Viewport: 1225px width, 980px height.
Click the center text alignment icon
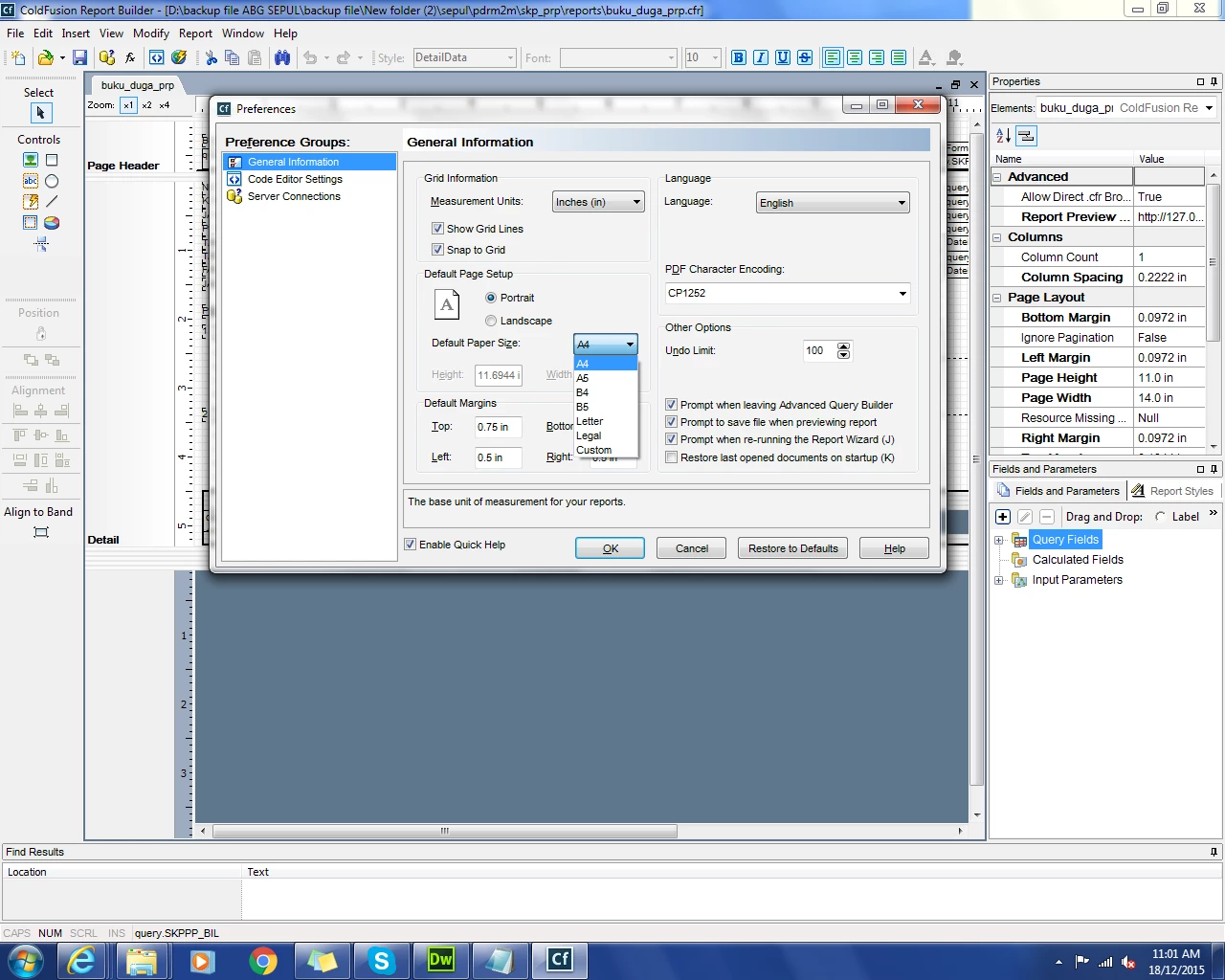tap(855, 57)
